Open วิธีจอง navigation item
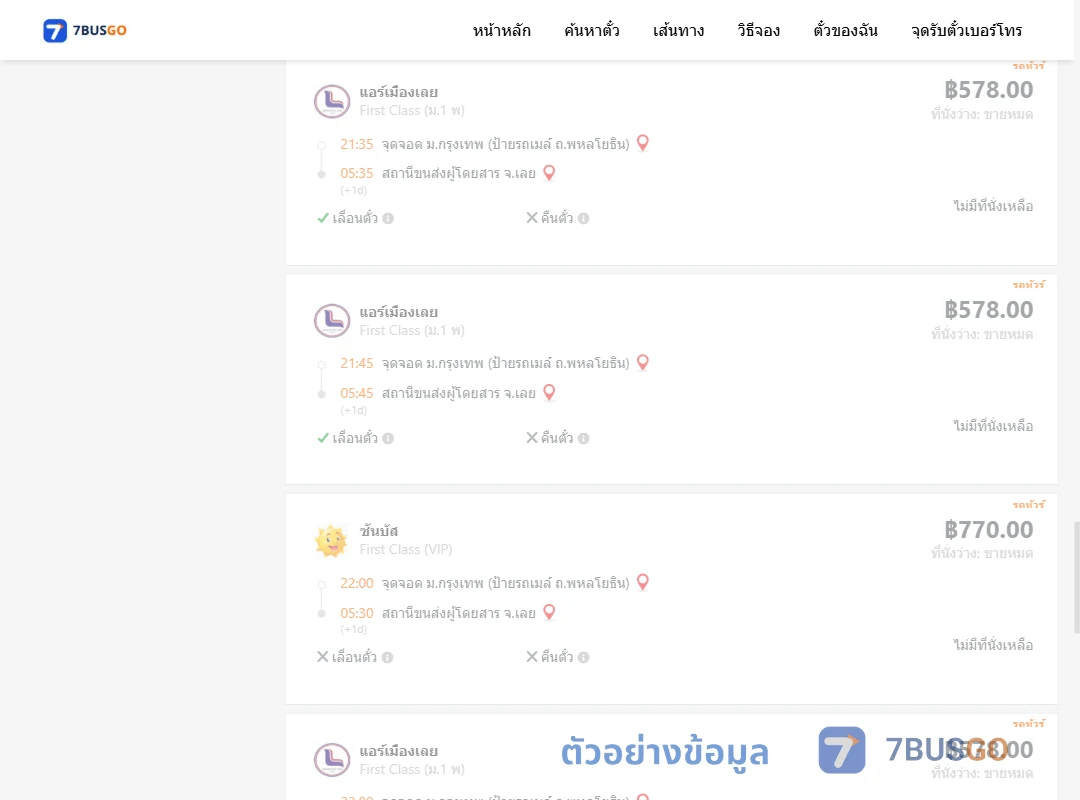This screenshot has width=1080, height=800. [x=758, y=30]
